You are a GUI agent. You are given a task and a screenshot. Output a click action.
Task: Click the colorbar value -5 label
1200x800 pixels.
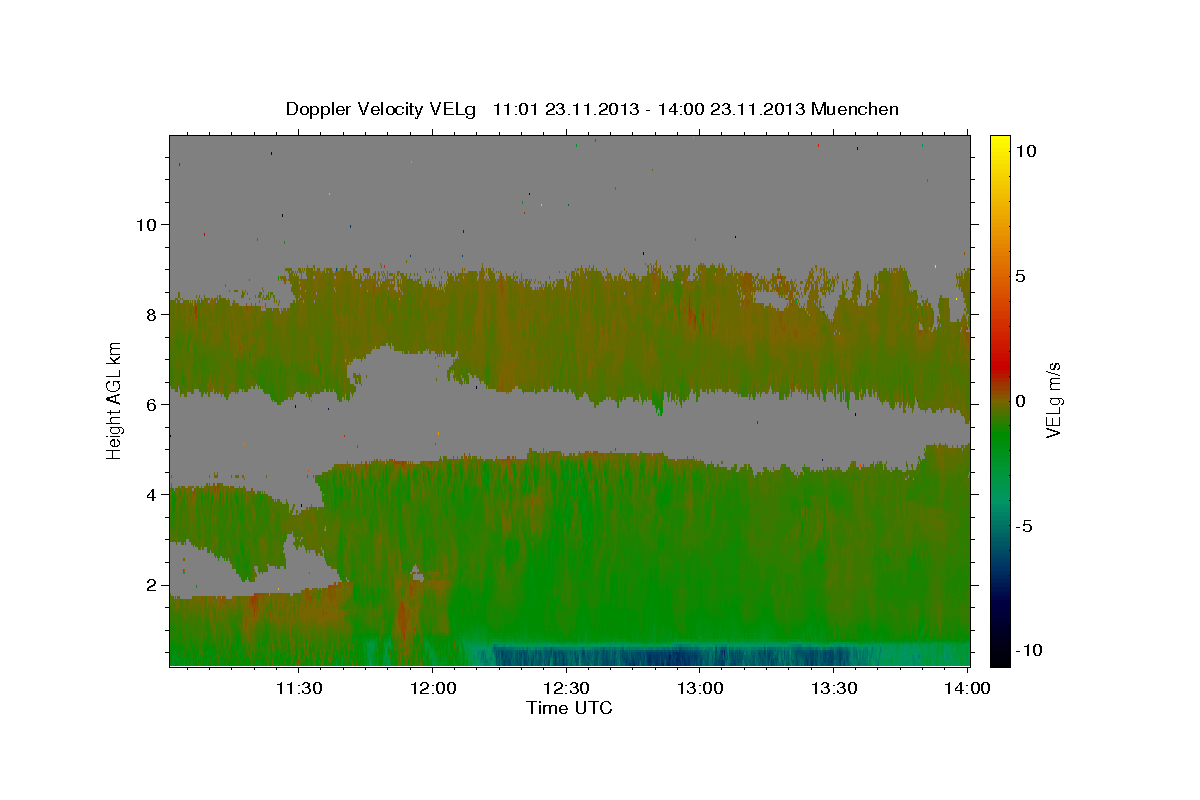[1024, 526]
